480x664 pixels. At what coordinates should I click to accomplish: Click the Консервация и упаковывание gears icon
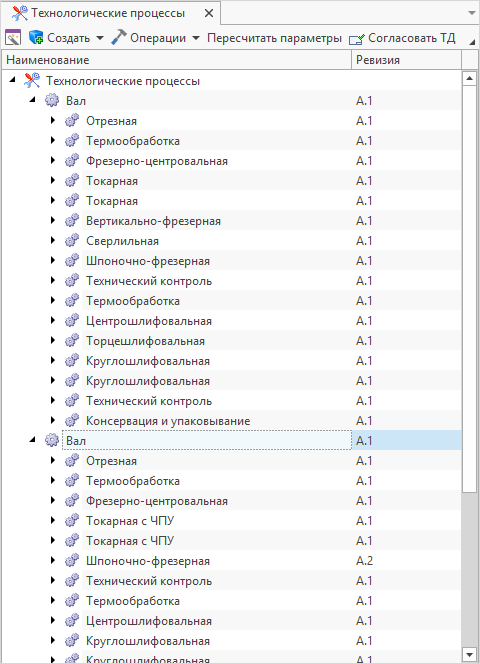point(72,420)
